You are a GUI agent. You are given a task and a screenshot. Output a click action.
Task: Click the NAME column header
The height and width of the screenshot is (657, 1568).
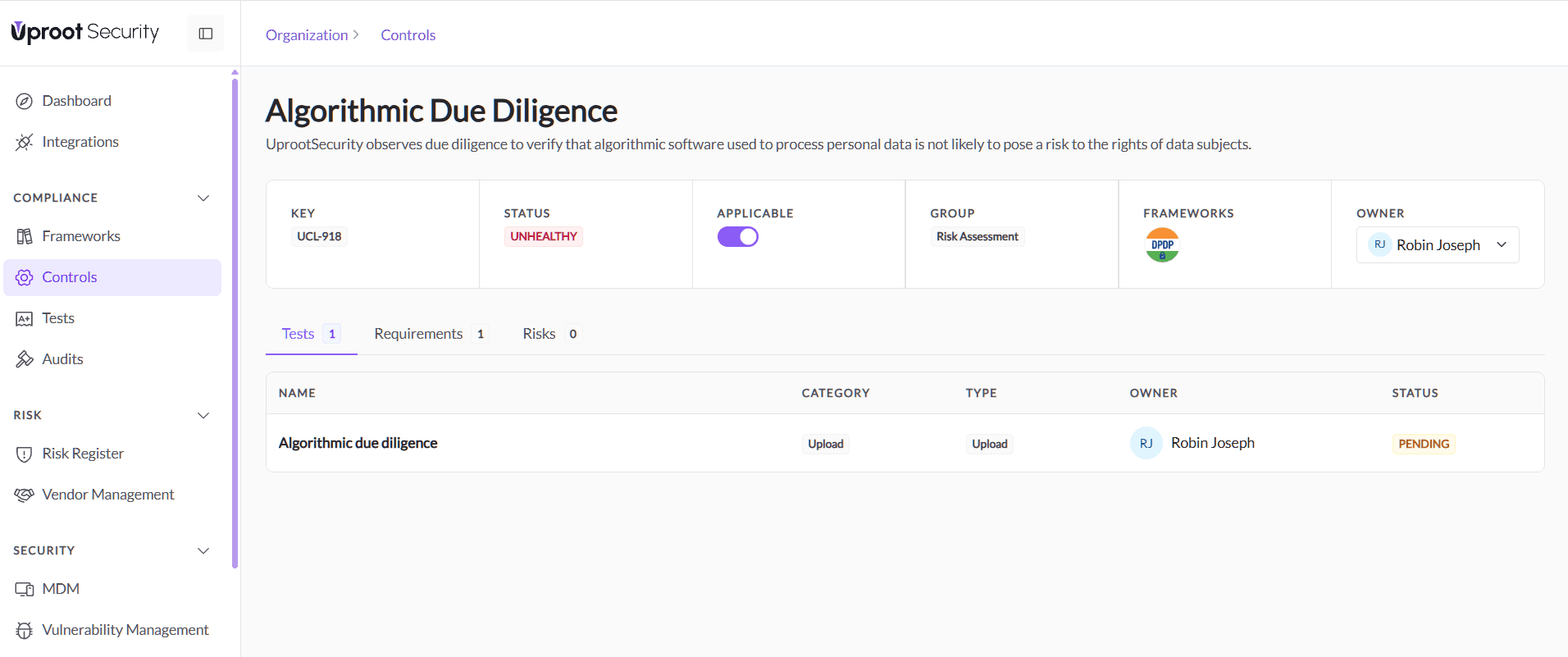click(x=297, y=393)
